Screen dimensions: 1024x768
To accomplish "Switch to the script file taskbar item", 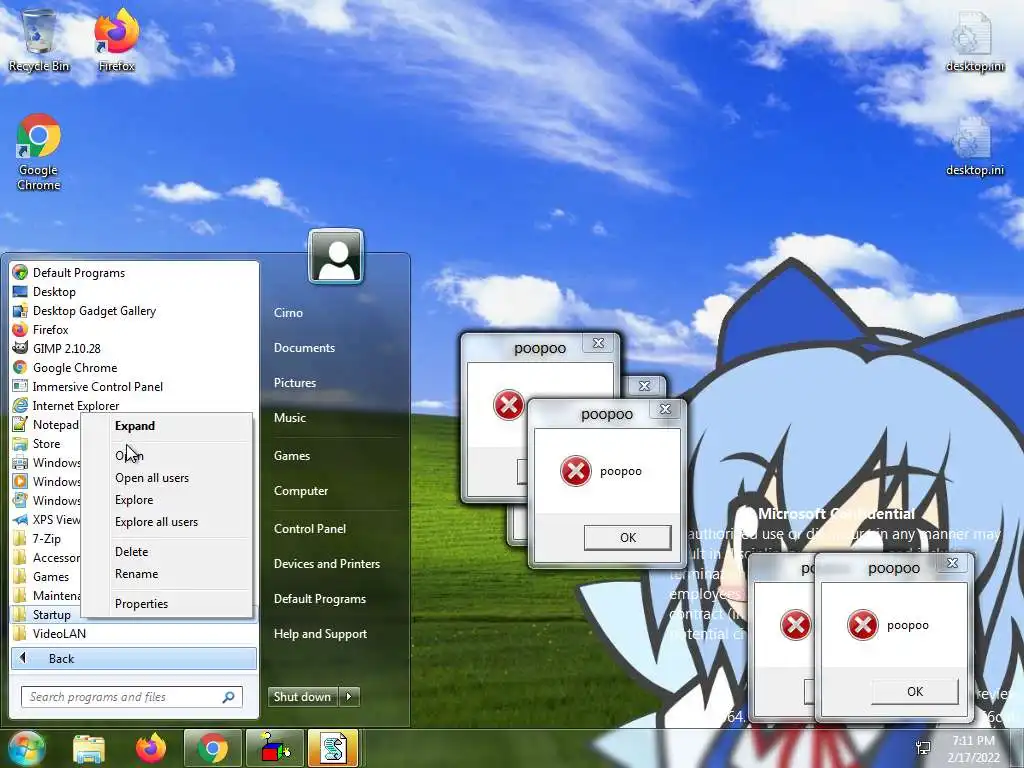I will pyautogui.click(x=333, y=748).
